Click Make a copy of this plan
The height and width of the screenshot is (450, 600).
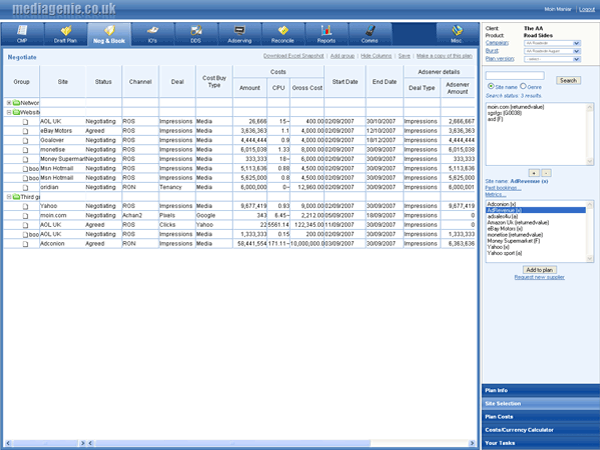(x=444, y=56)
